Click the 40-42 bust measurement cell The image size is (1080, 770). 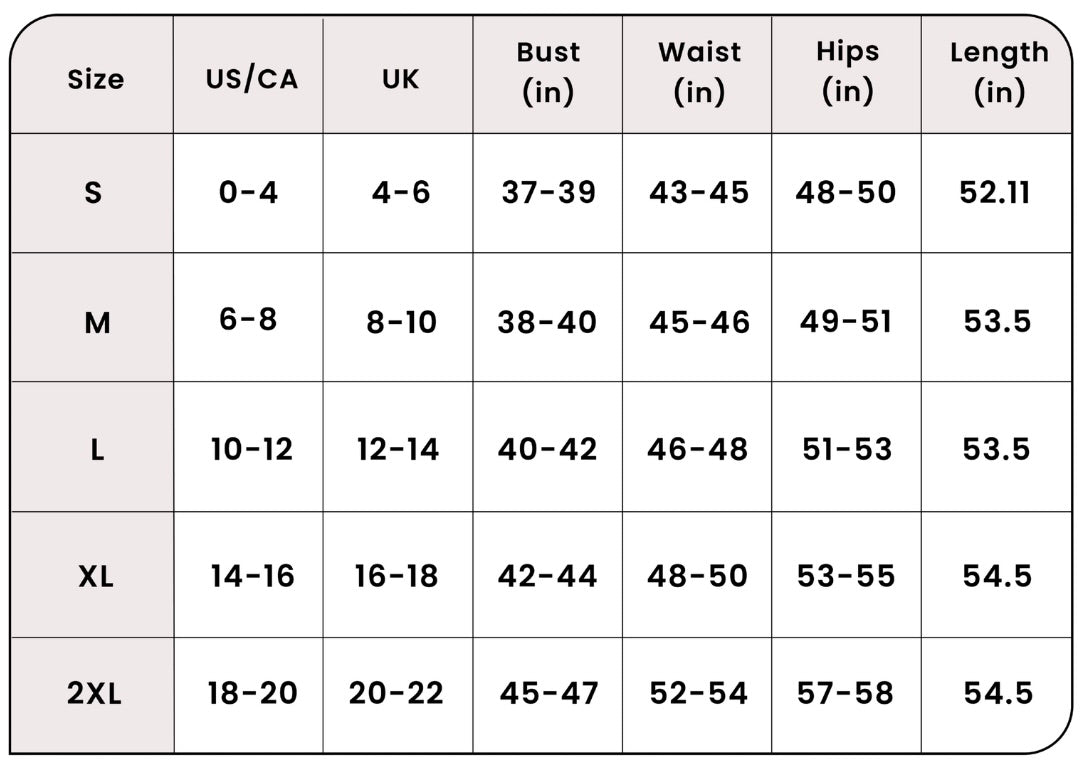click(x=548, y=449)
